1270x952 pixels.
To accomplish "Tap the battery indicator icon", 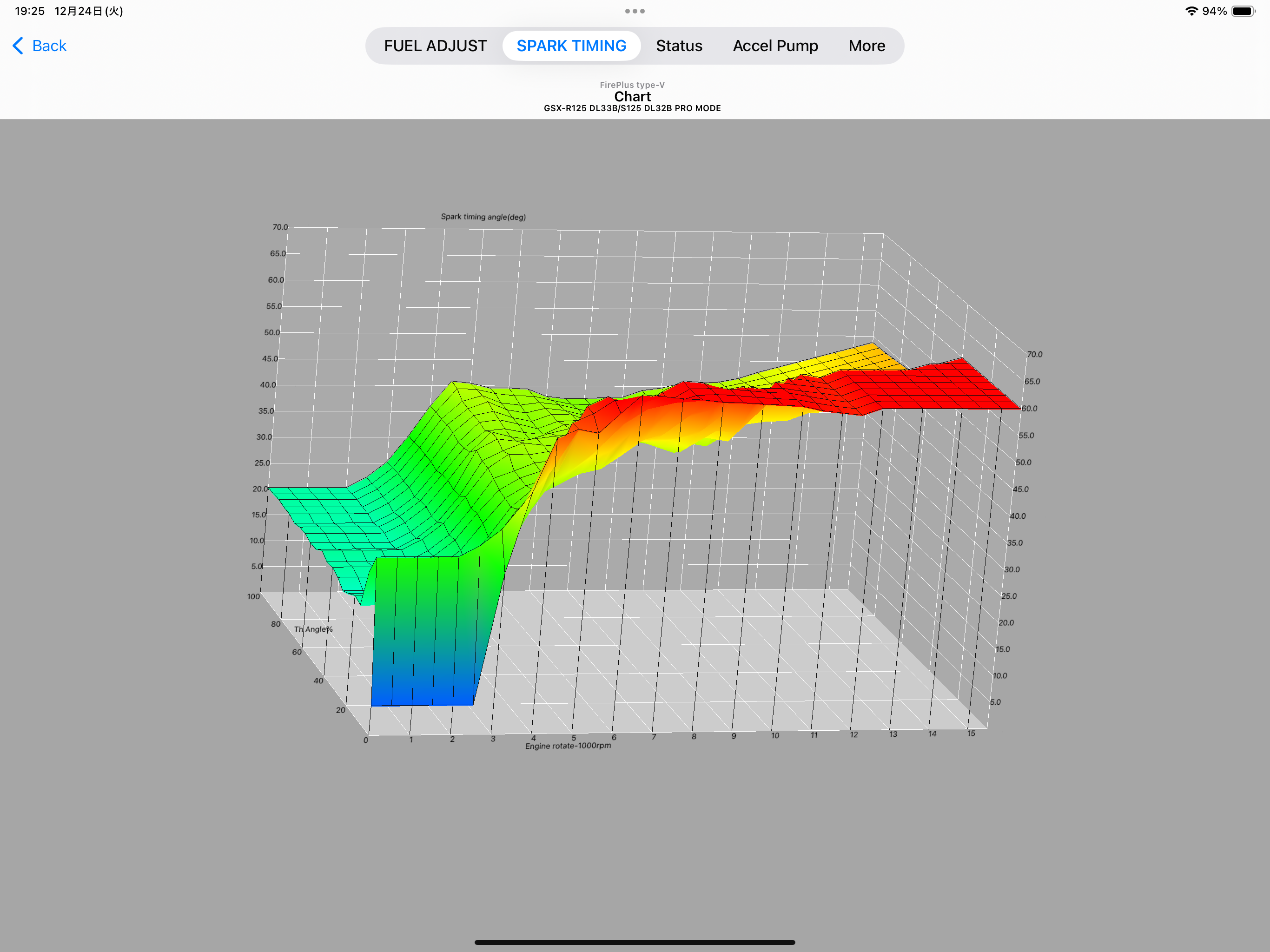I will tap(1244, 11).
